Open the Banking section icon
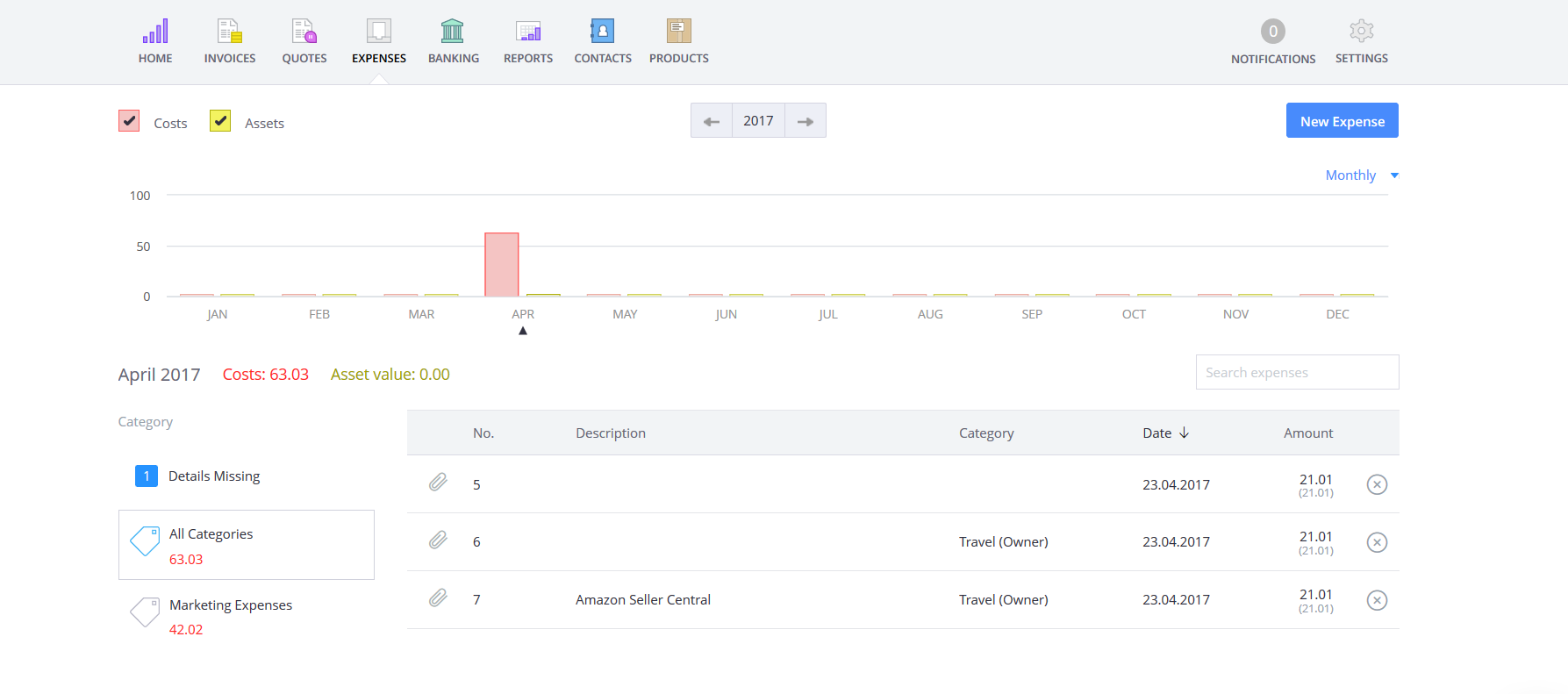The image size is (1568, 694). pos(453,32)
